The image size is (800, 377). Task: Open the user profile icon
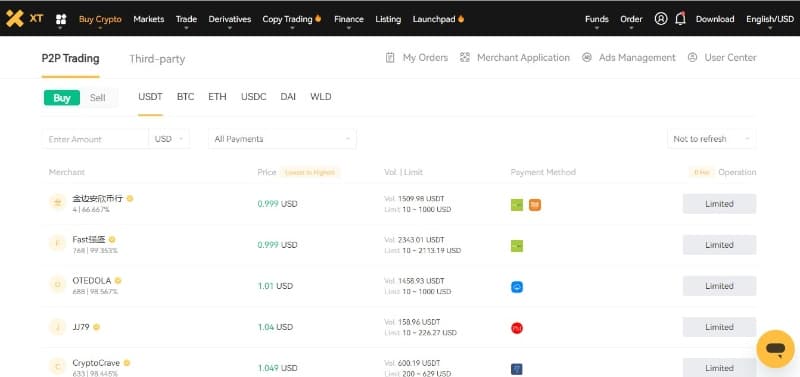click(x=661, y=19)
